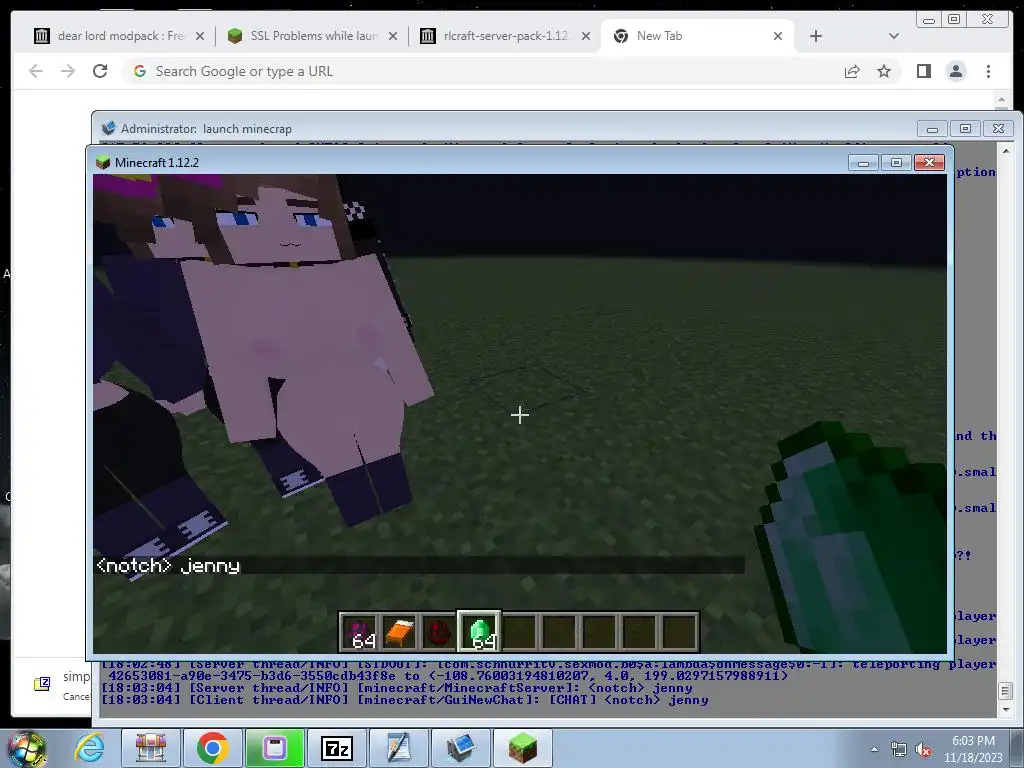Go forward in Chrome
The height and width of the screenshot is (768, 1024).
tap(68, 71)
